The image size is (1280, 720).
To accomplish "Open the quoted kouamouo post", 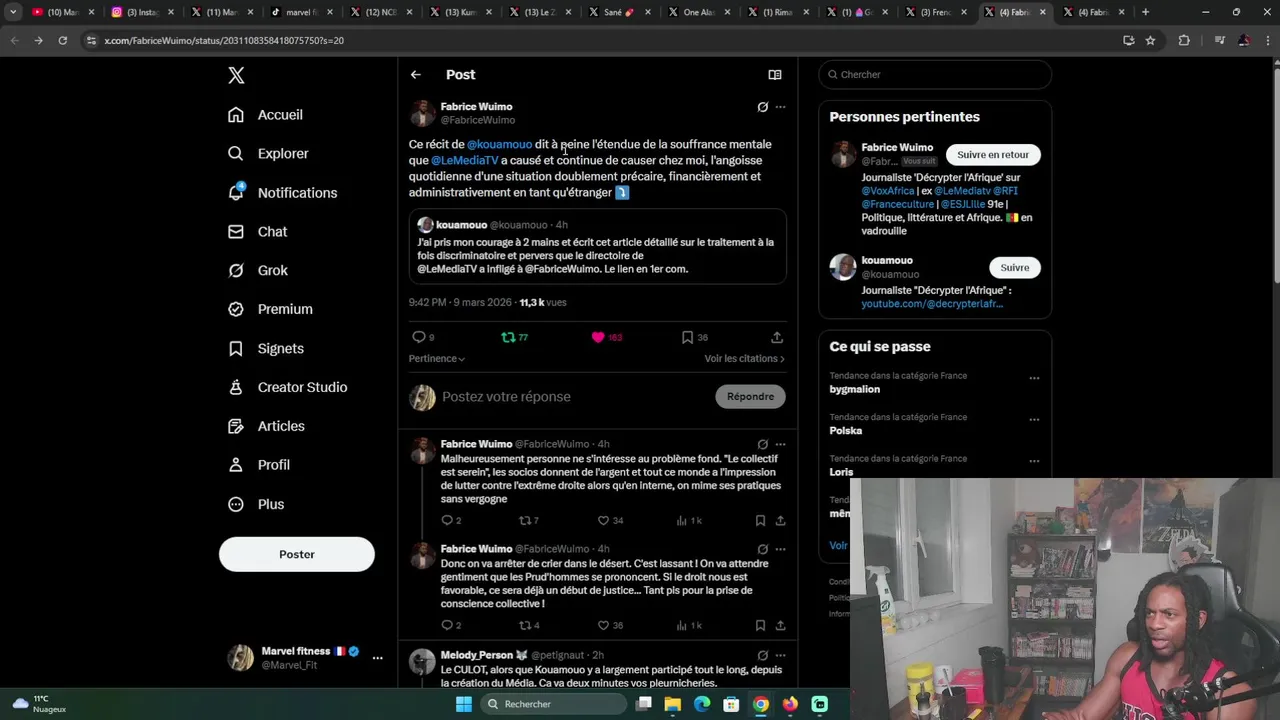I will click(597, 247).
